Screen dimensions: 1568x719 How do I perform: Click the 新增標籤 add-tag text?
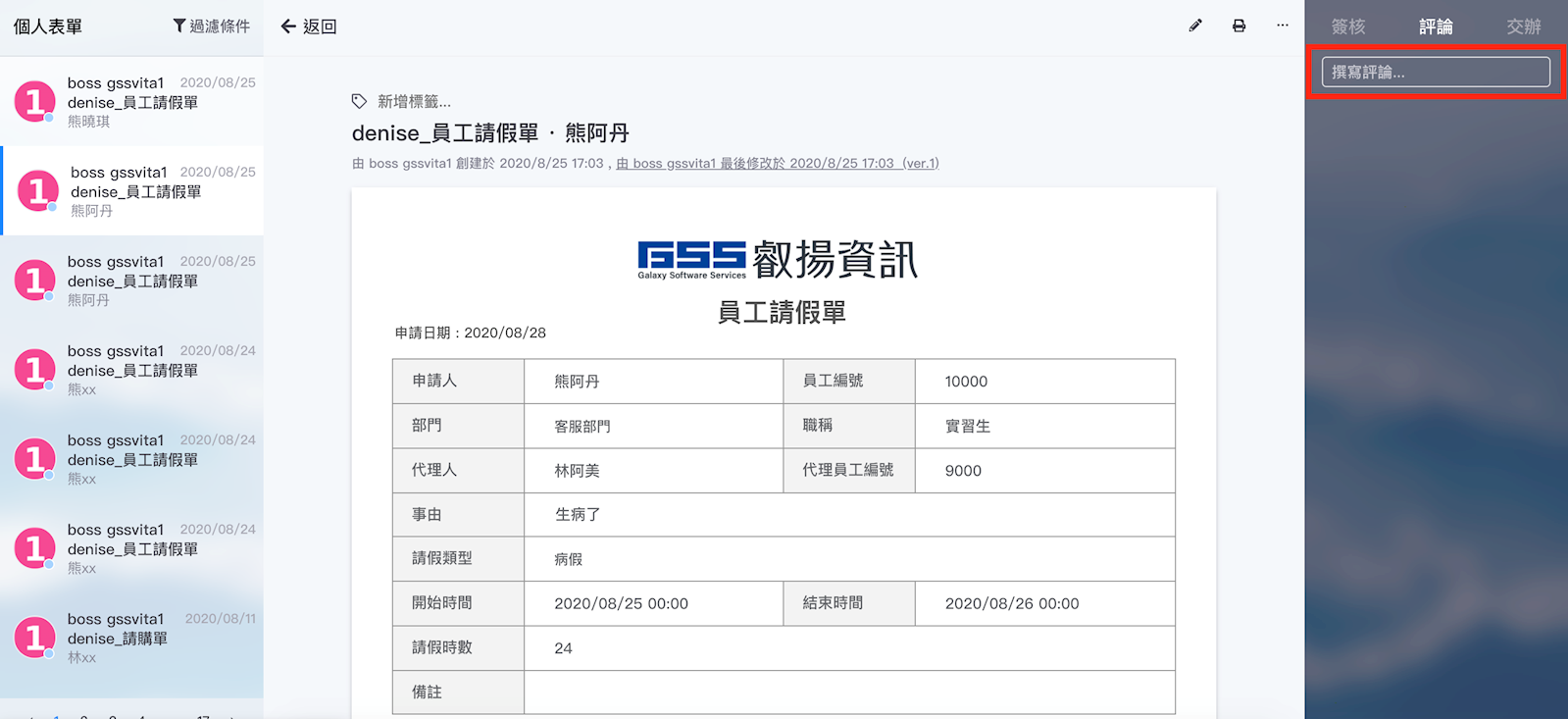(414, 101)
